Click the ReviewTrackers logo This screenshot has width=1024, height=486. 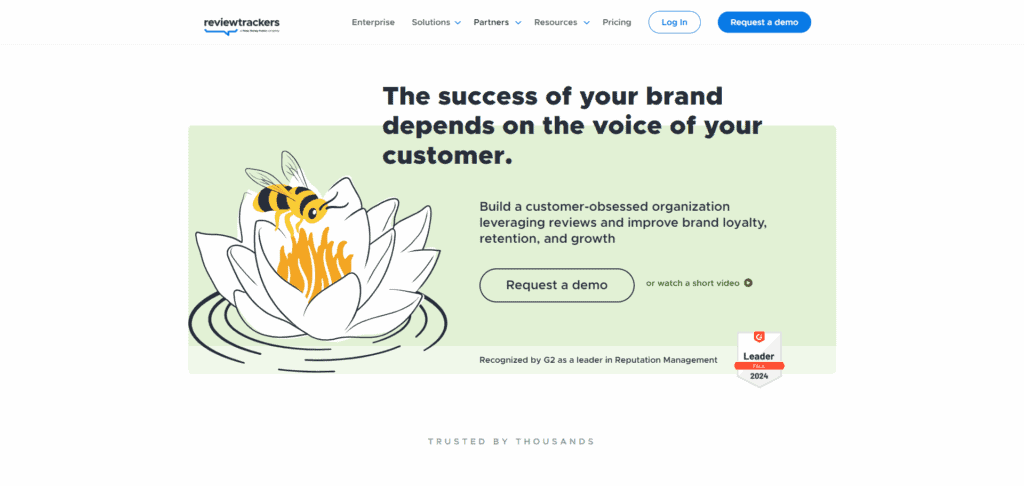click(242, 25)
